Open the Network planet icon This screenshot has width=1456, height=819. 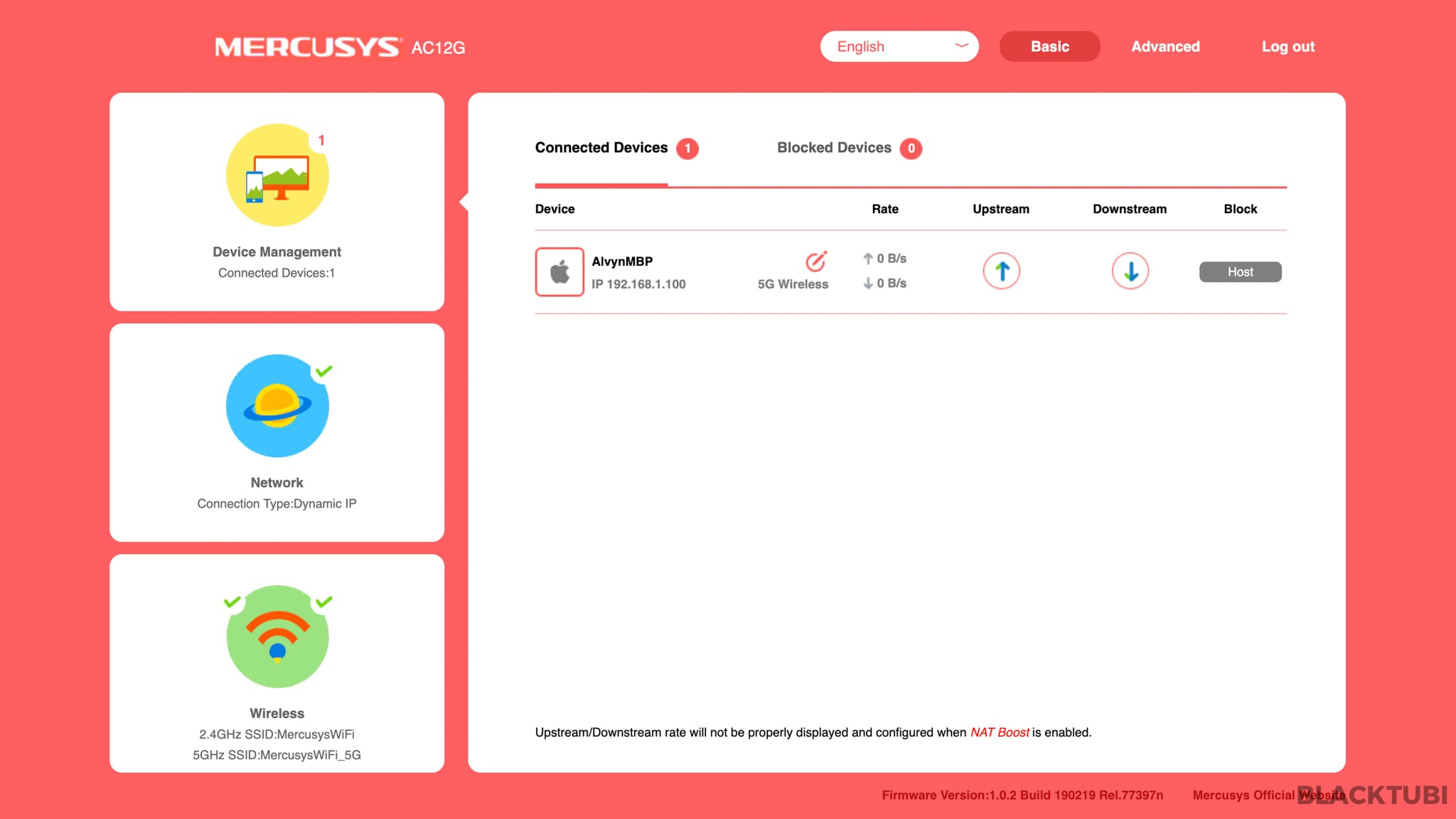coord(277,406)
